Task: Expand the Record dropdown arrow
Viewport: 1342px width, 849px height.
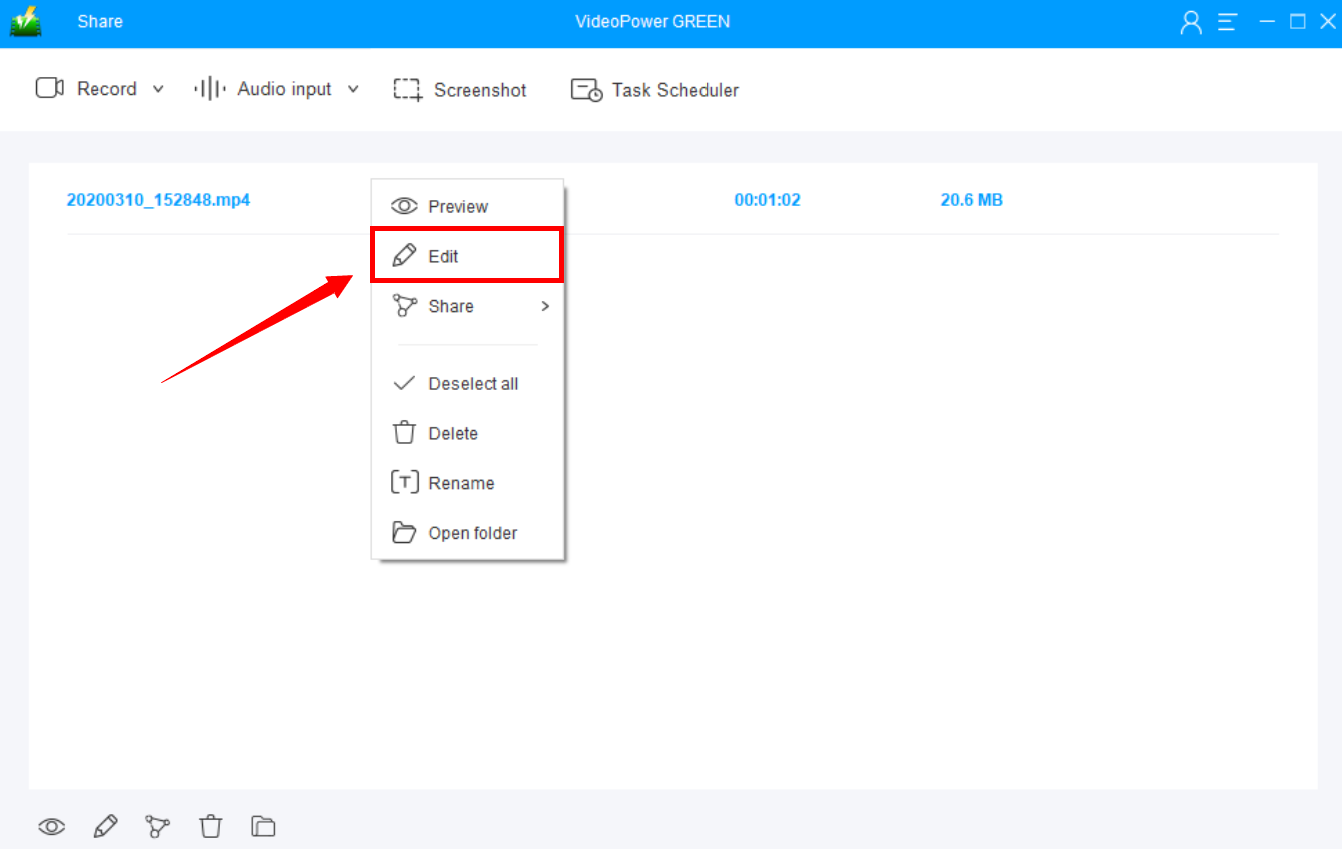Action: [158, 89]
